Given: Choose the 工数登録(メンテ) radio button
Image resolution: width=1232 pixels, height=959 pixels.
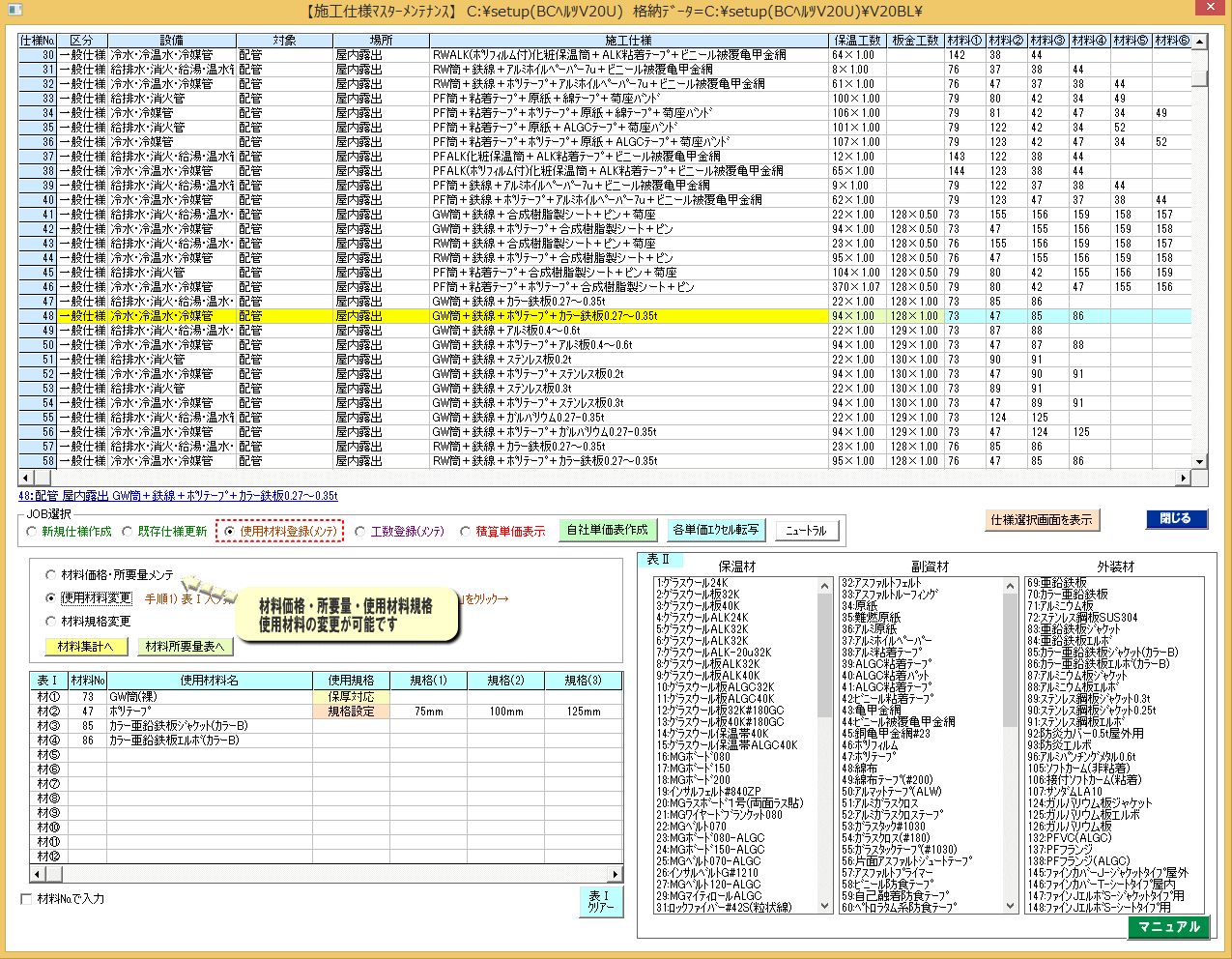Looking at the screenshot, I should [x=360, y=532].
